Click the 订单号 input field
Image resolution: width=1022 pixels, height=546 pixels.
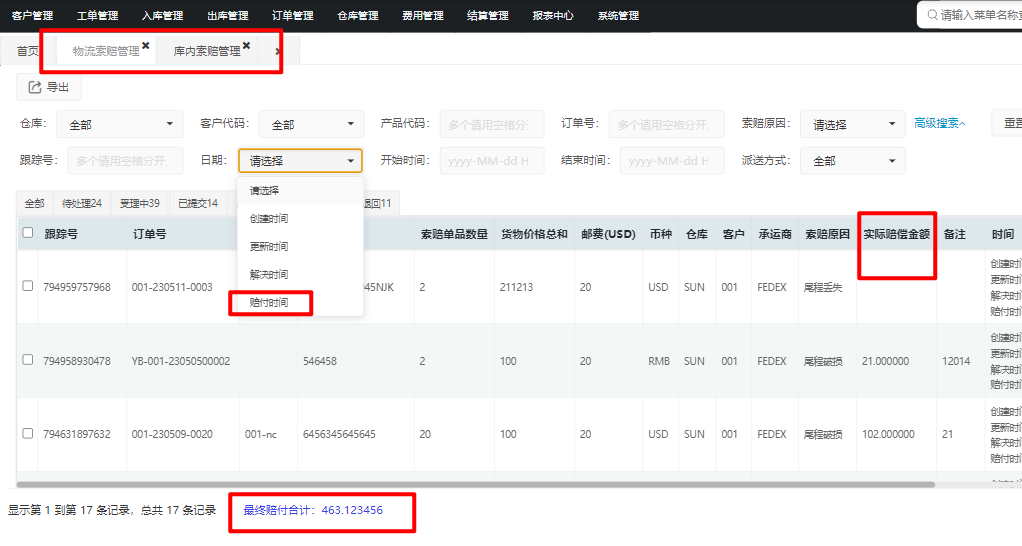pyautogui.click(x=667, y=124)
